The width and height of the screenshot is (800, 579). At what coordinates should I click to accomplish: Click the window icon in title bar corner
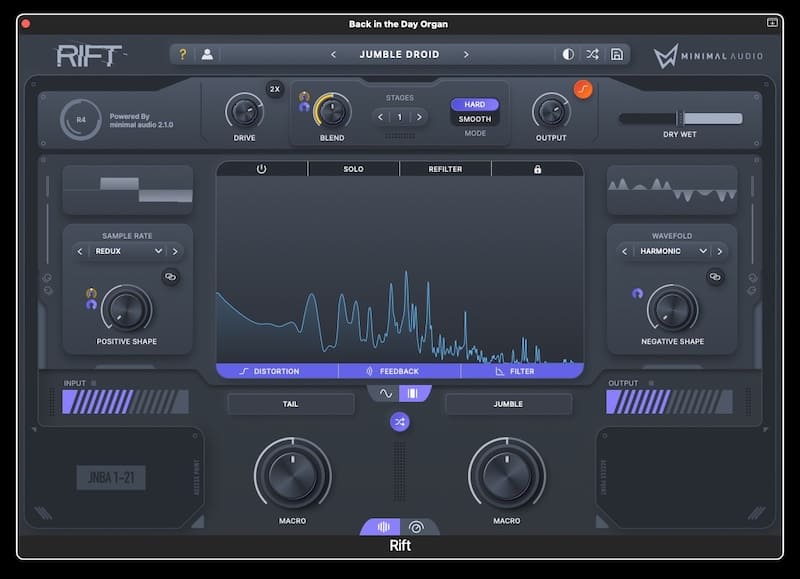coord(772,23)
